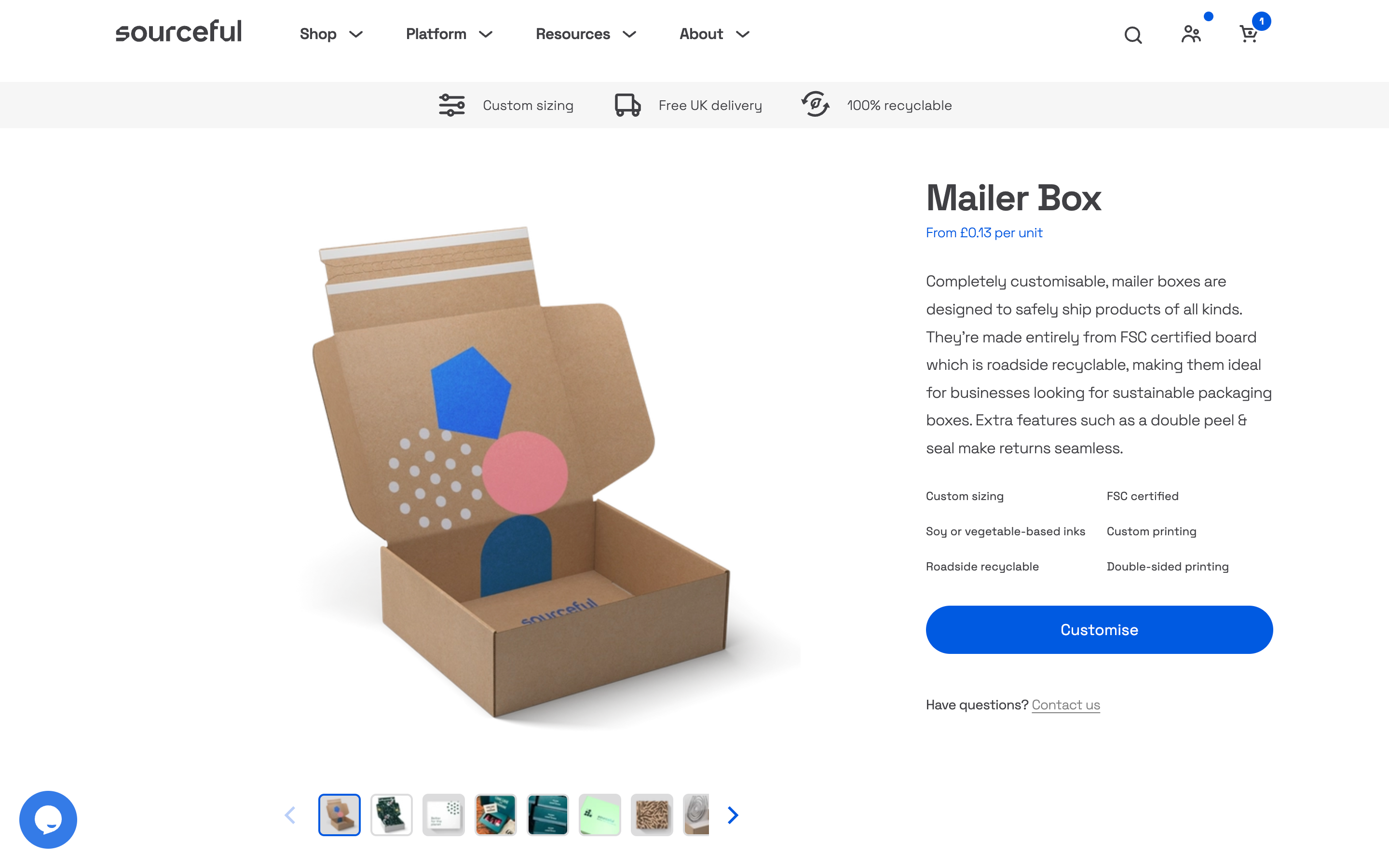This screenshot has height=868, width=1389.
Task: Click the delivery truck icon
Action: tap(627, 105)
